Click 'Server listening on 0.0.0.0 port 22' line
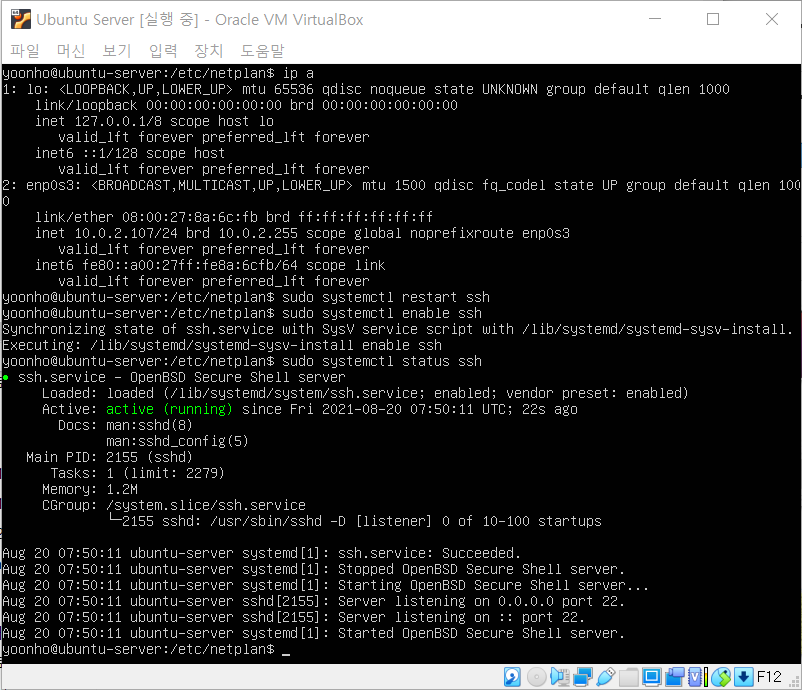802x690 pixels. pos(481,601)
